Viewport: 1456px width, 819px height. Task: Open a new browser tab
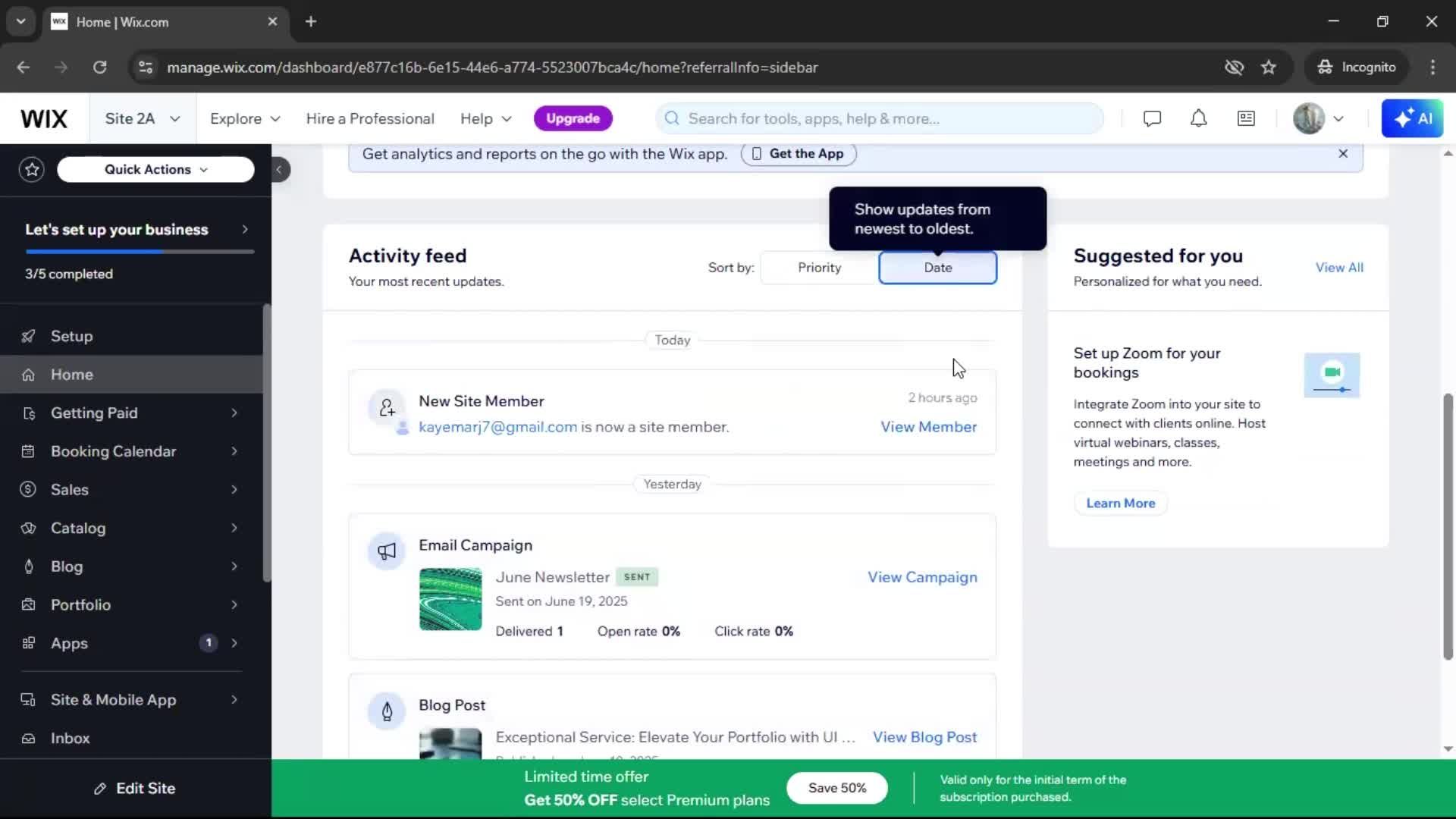point(311,21)
